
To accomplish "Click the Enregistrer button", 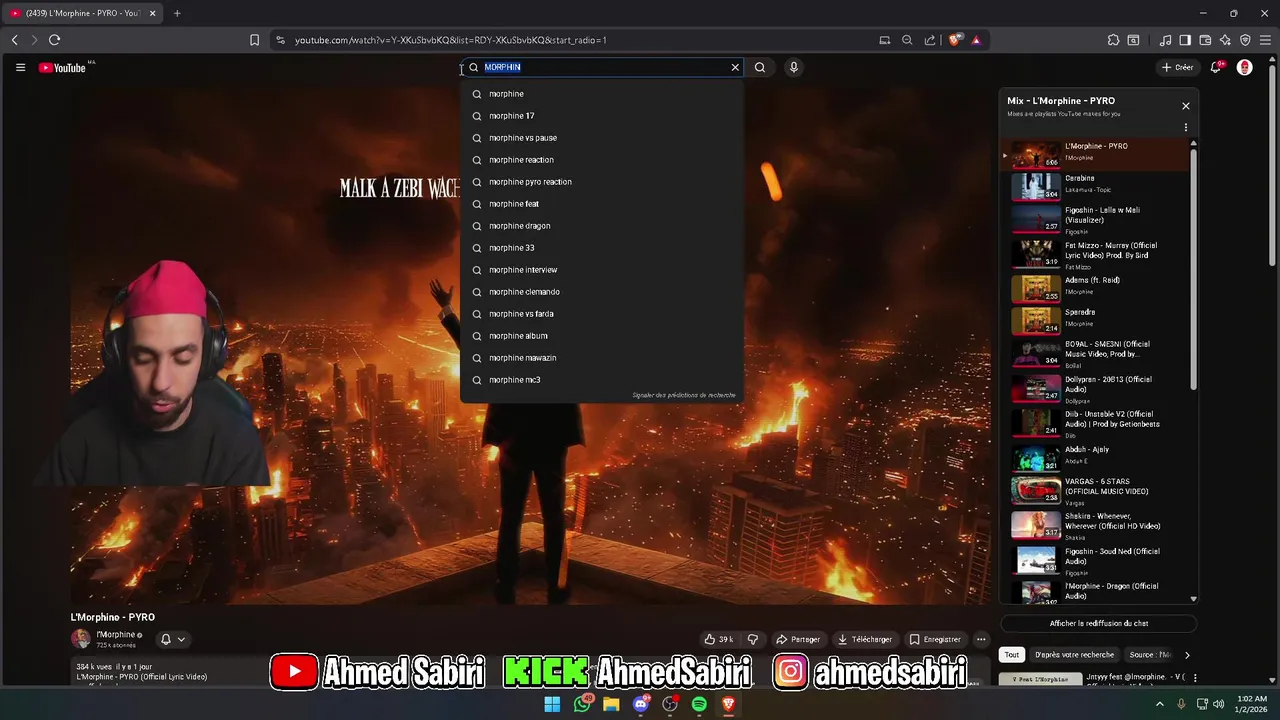I will [x=935, y=639].
